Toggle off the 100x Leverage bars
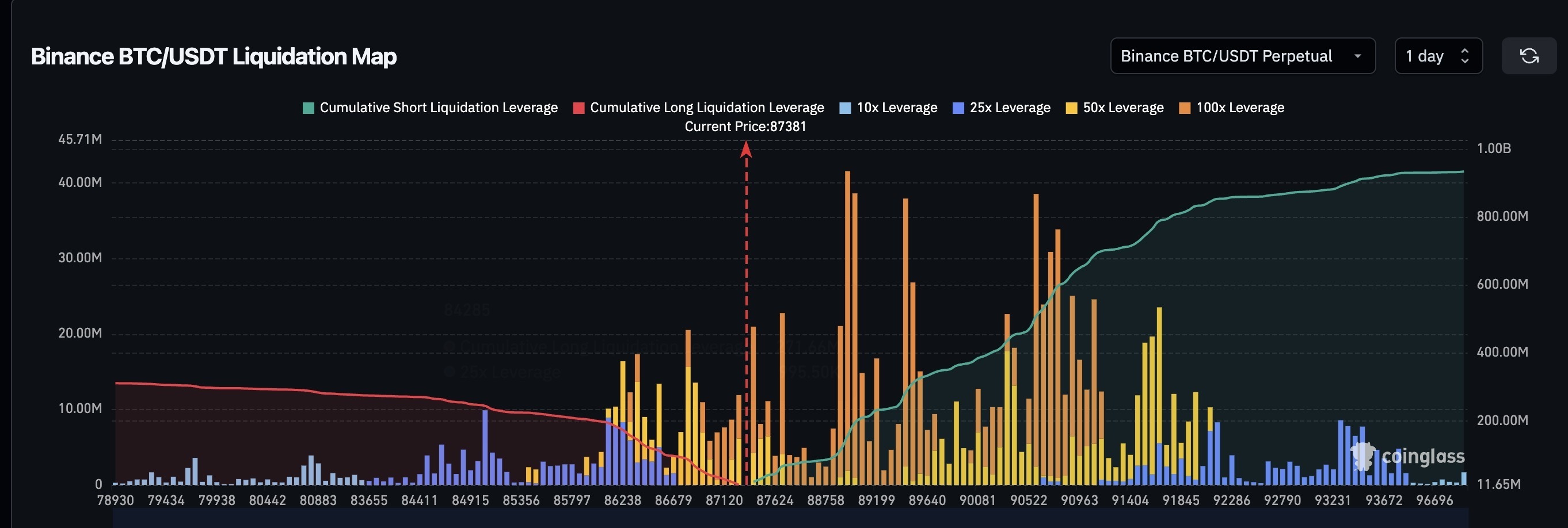The width and height of the screenshot is (1568, 528). tap(1231, 107)
